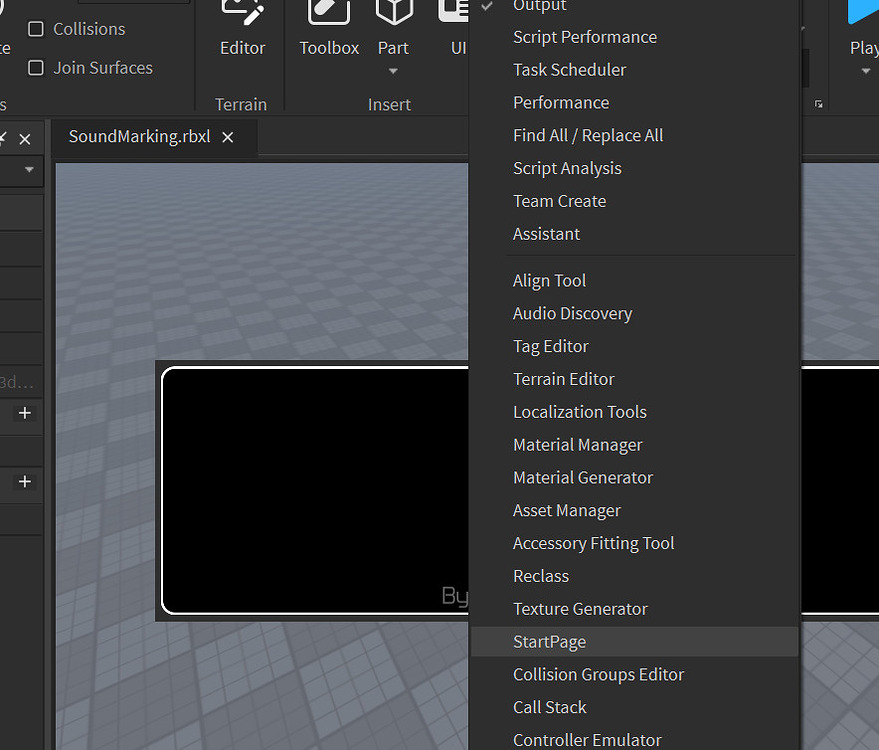Open Asset Manager menu item

point(634,510)
